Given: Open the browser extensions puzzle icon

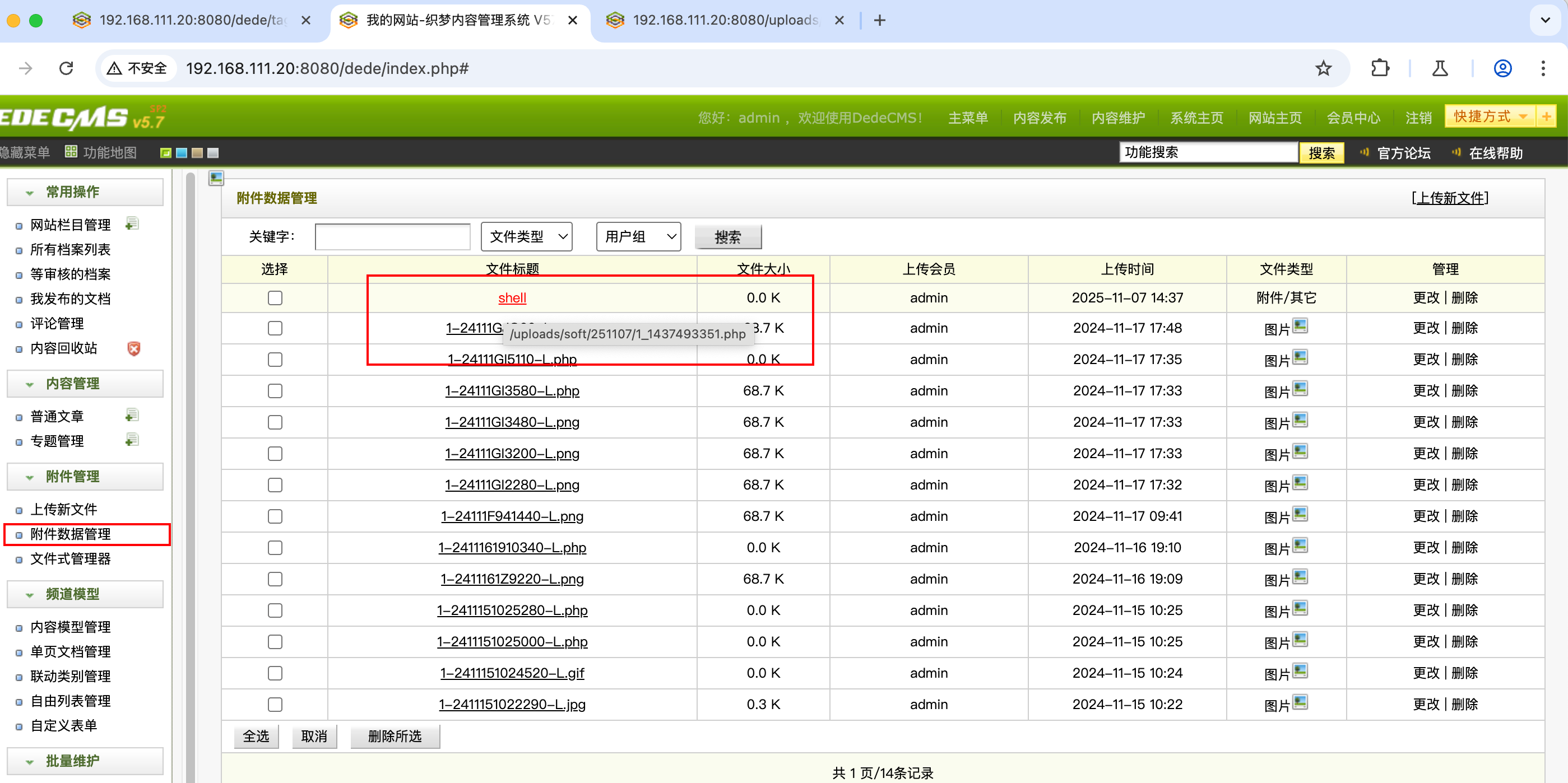Looking at the screenshot, I should (1380, 68).
